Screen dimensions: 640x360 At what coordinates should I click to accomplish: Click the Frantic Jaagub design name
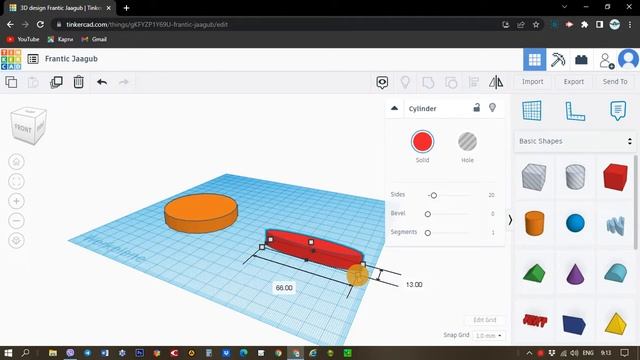click(x=71, y=59)
